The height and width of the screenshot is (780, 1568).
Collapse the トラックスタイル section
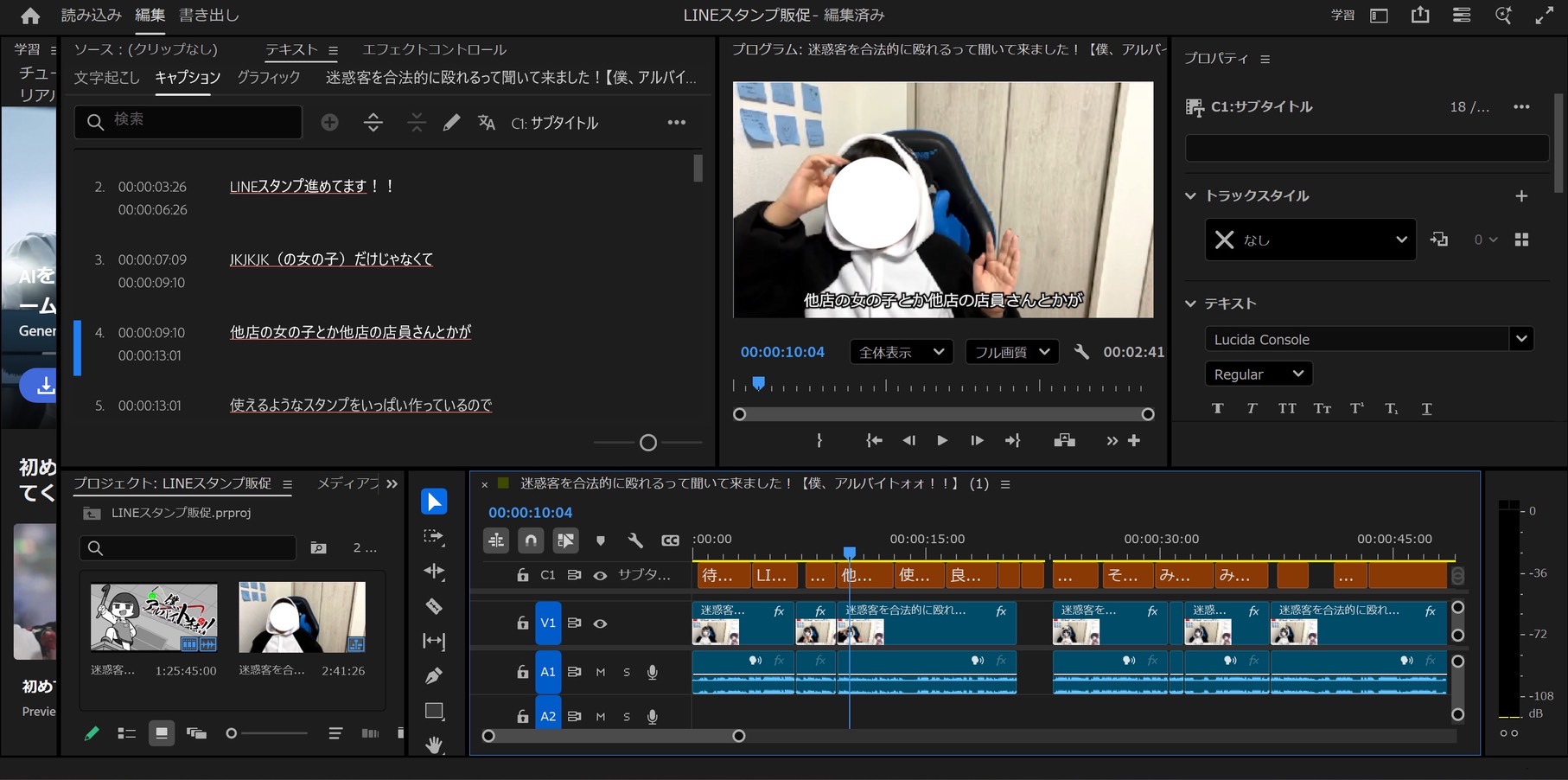pyautogui.click(x=1191, y=196)
